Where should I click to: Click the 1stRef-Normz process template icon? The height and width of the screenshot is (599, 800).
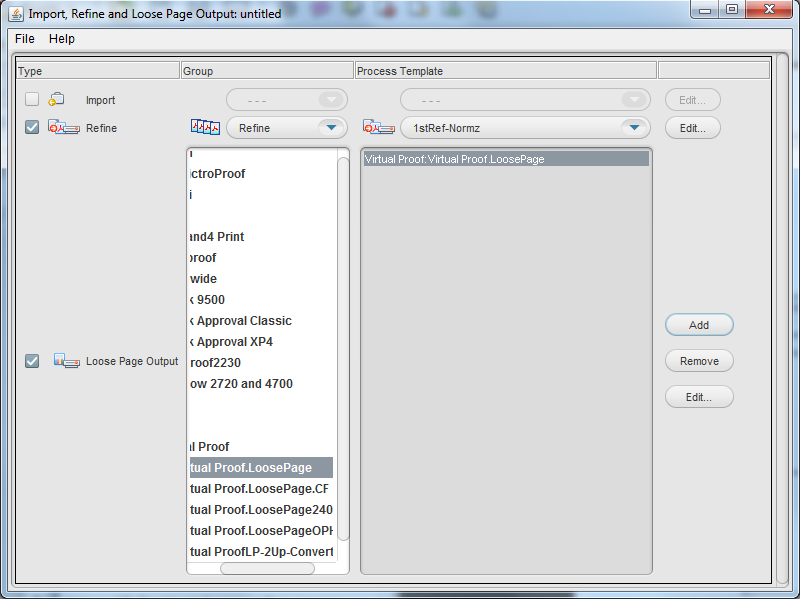point(378,128)
